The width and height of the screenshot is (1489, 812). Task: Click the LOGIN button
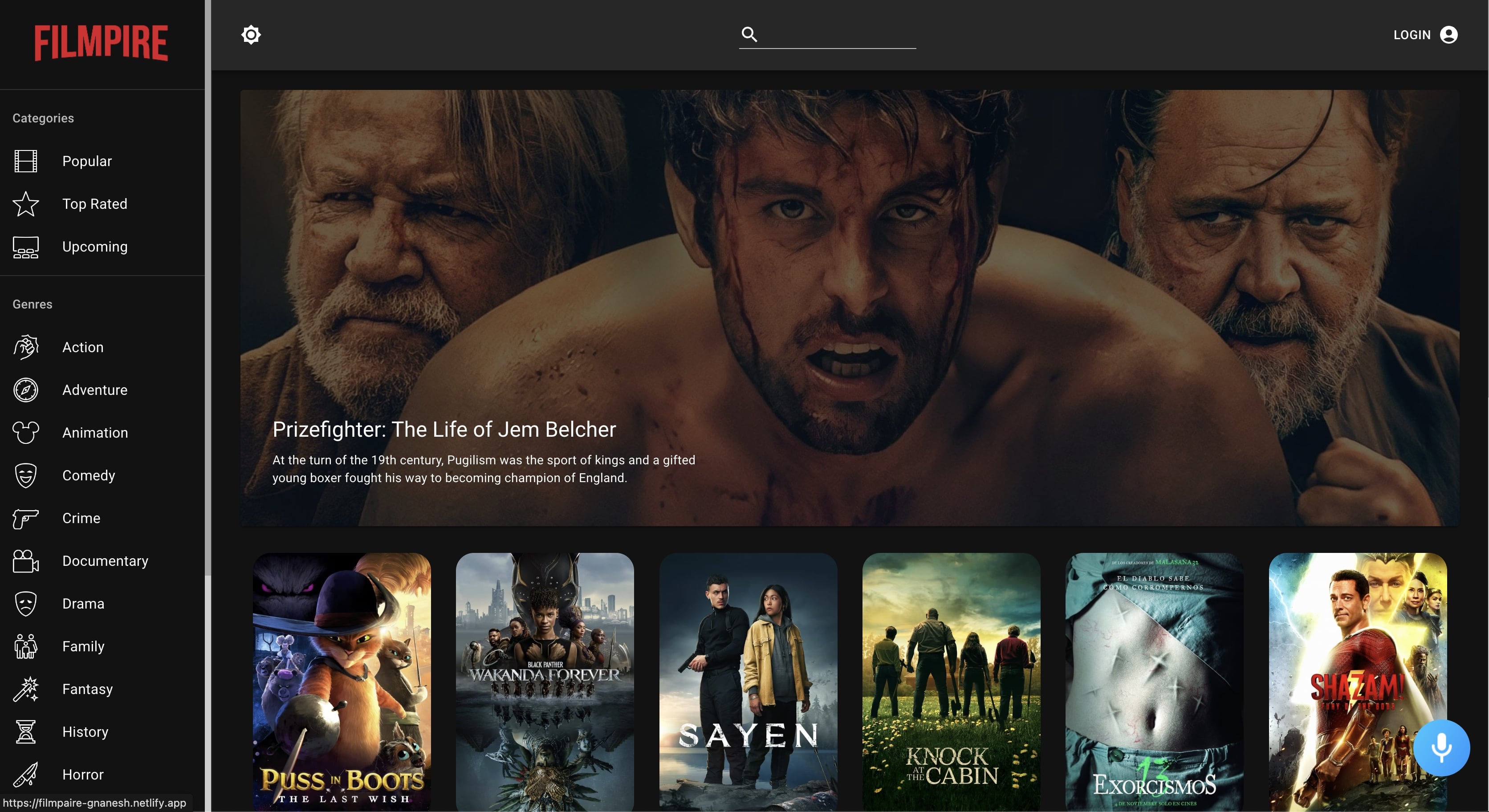tap(1412, 35)
